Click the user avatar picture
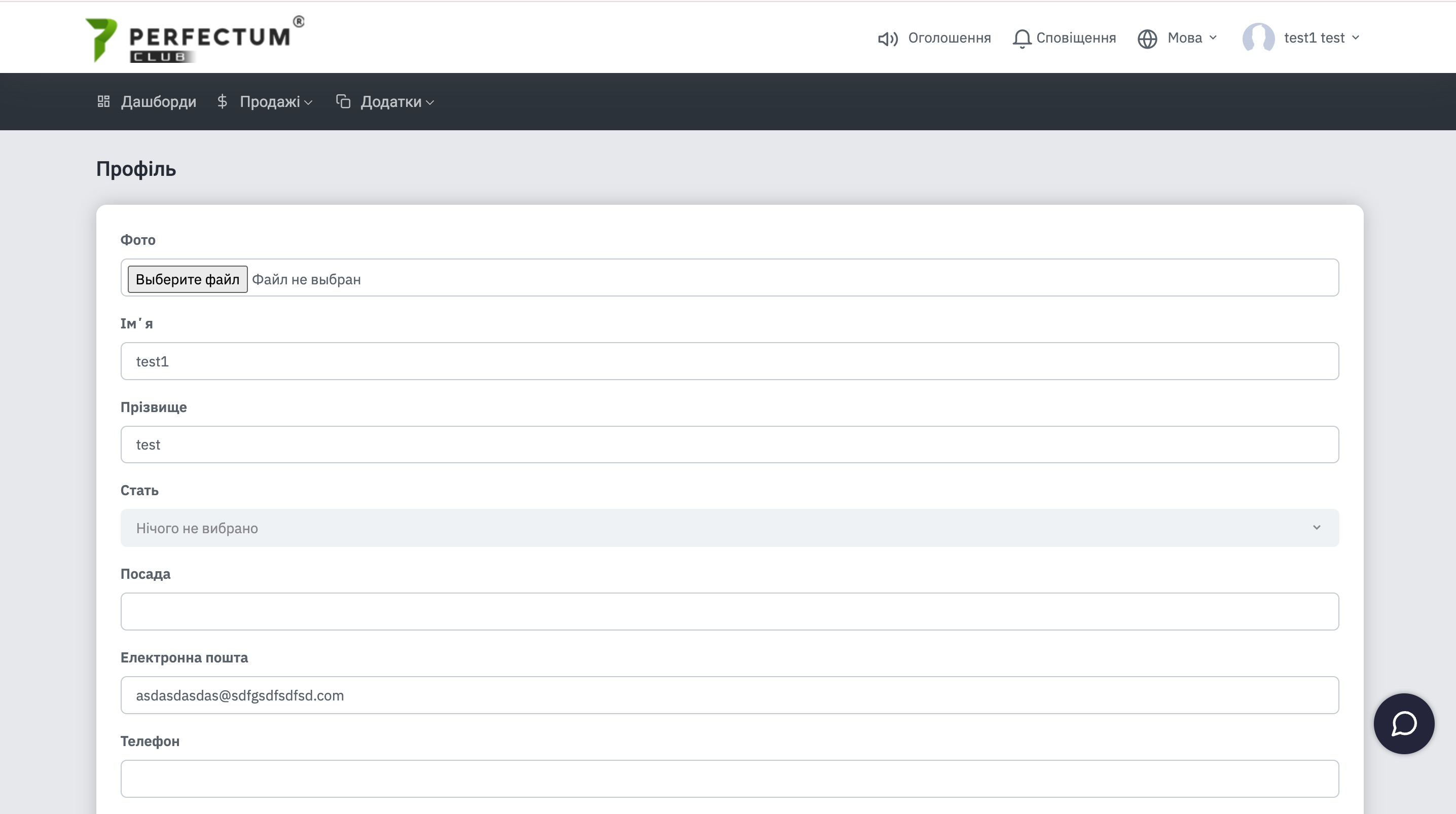This screenshot has width=1456, height=814. click(x=1258, y=38)
